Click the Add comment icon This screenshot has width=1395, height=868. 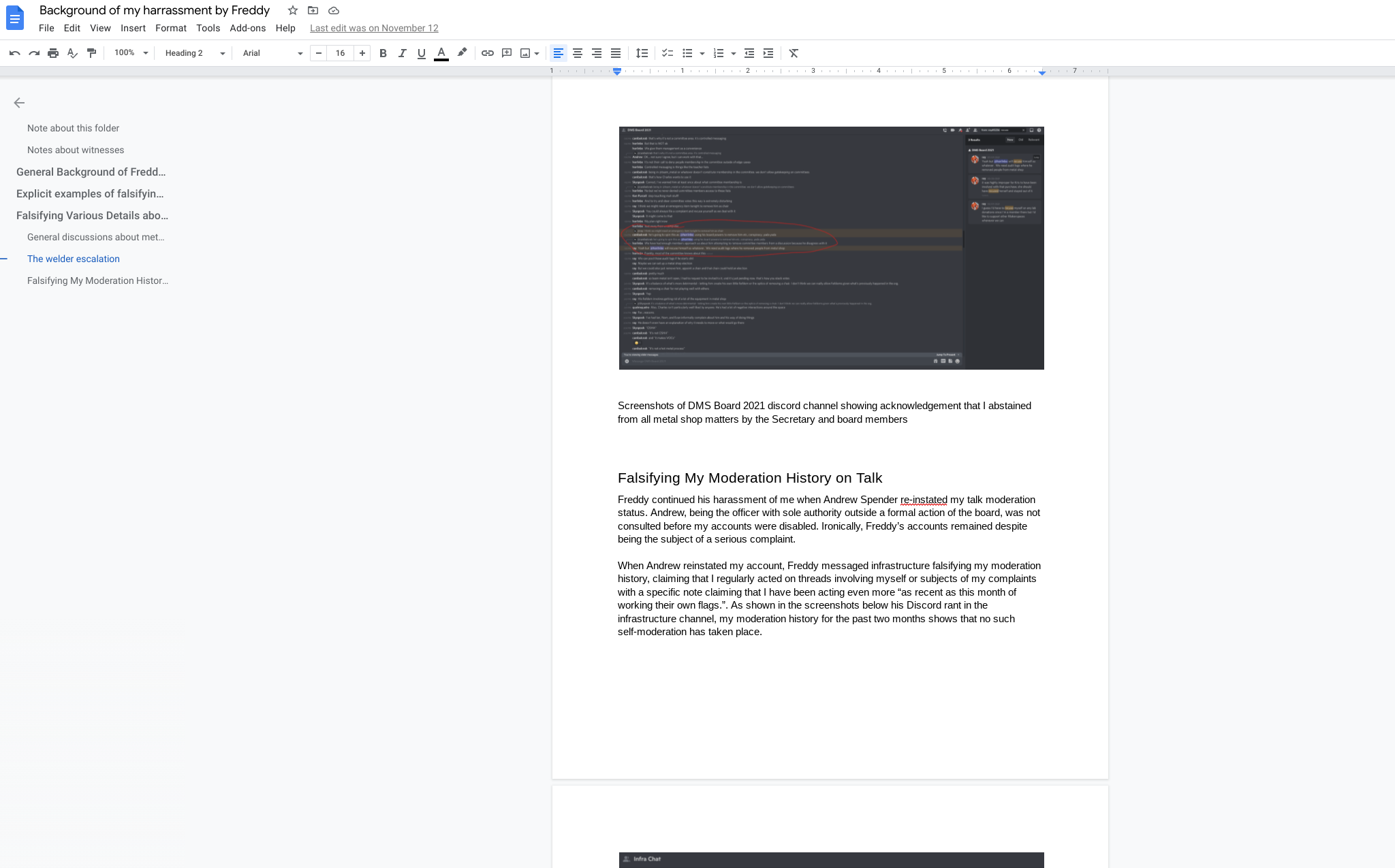coord(507,53)
